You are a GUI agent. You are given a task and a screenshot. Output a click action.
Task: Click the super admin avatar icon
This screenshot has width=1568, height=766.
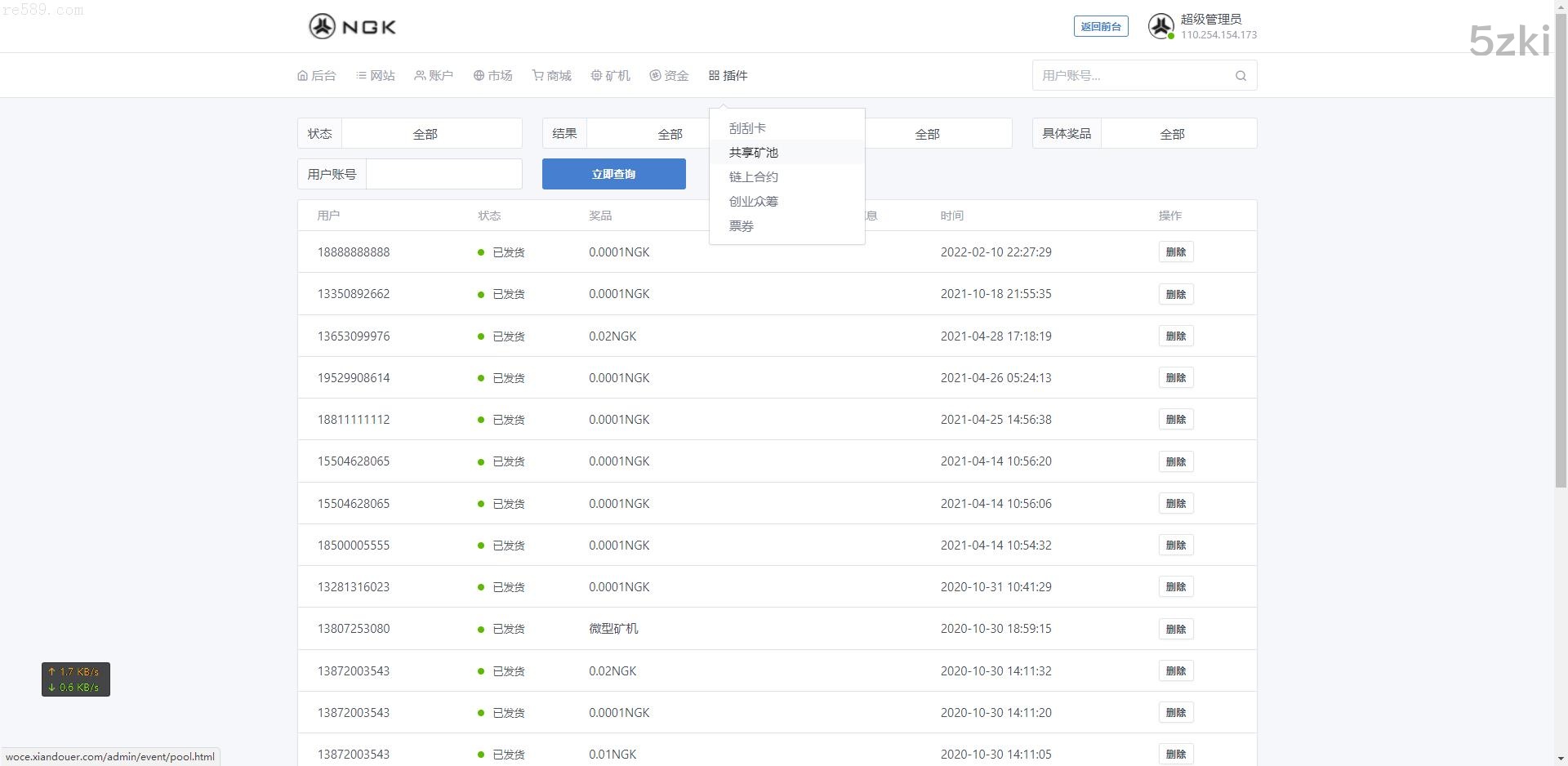coord(1160,26)
